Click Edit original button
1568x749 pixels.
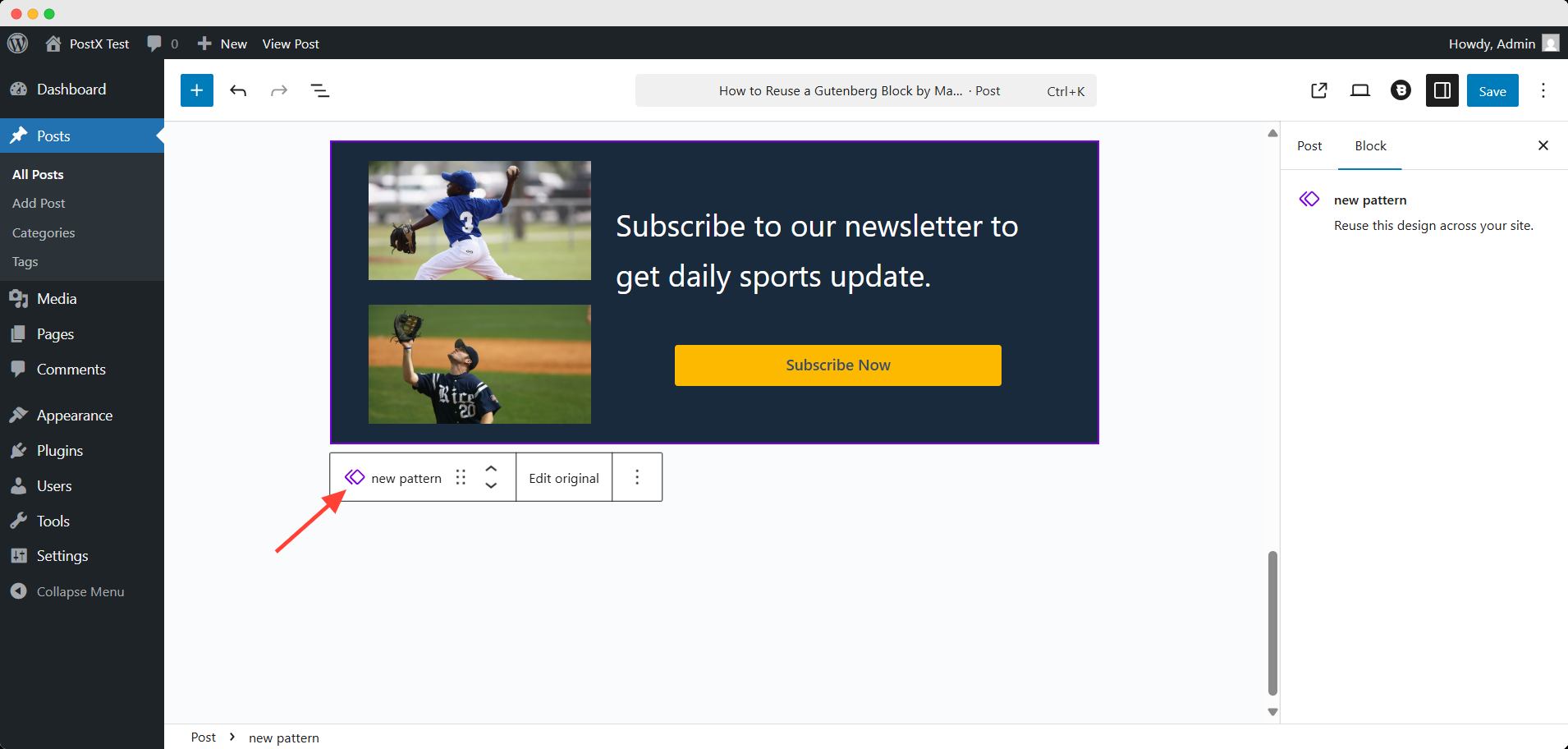click(x=564, y=478)
